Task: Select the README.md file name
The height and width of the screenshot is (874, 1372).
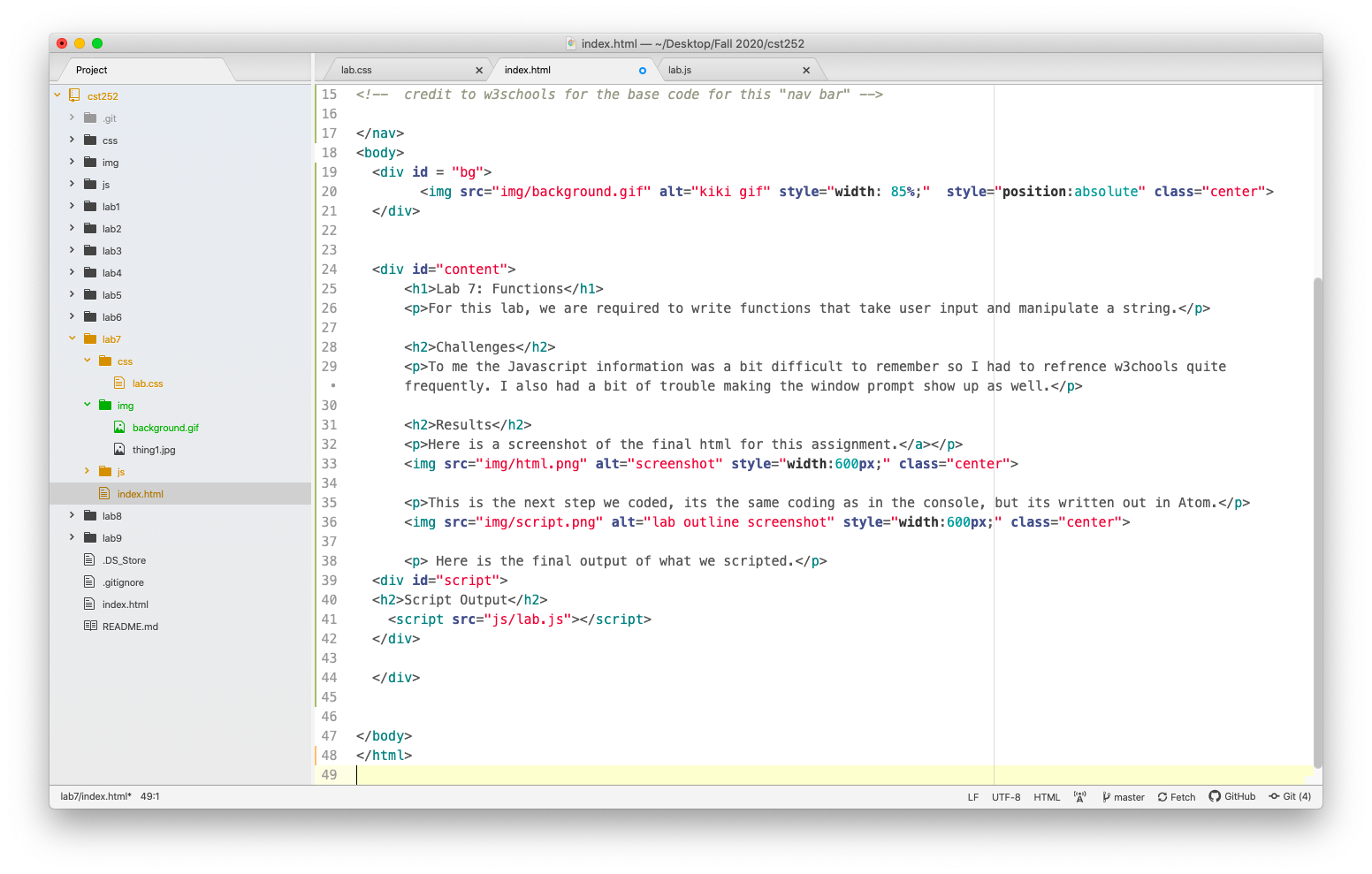Action: click(130, 627)
